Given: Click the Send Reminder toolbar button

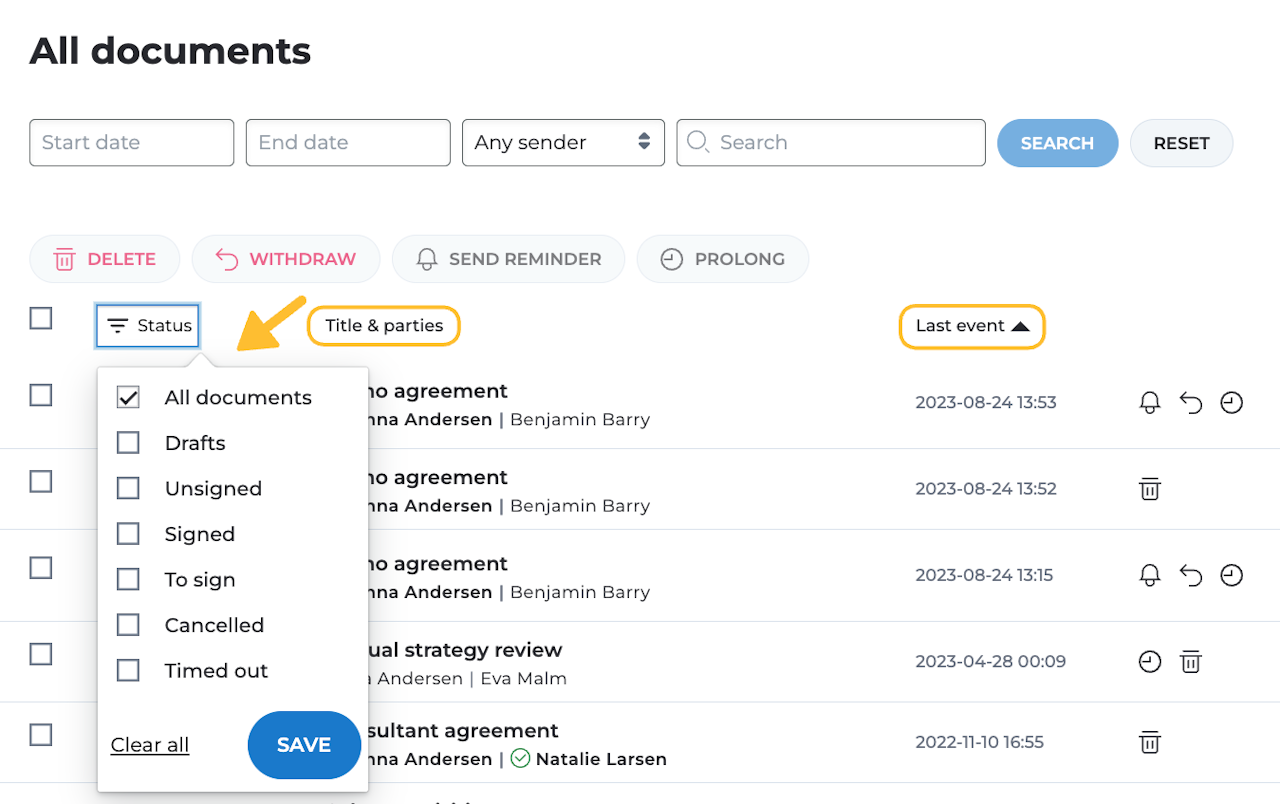Looking at the screenshot, I should 508,259.
